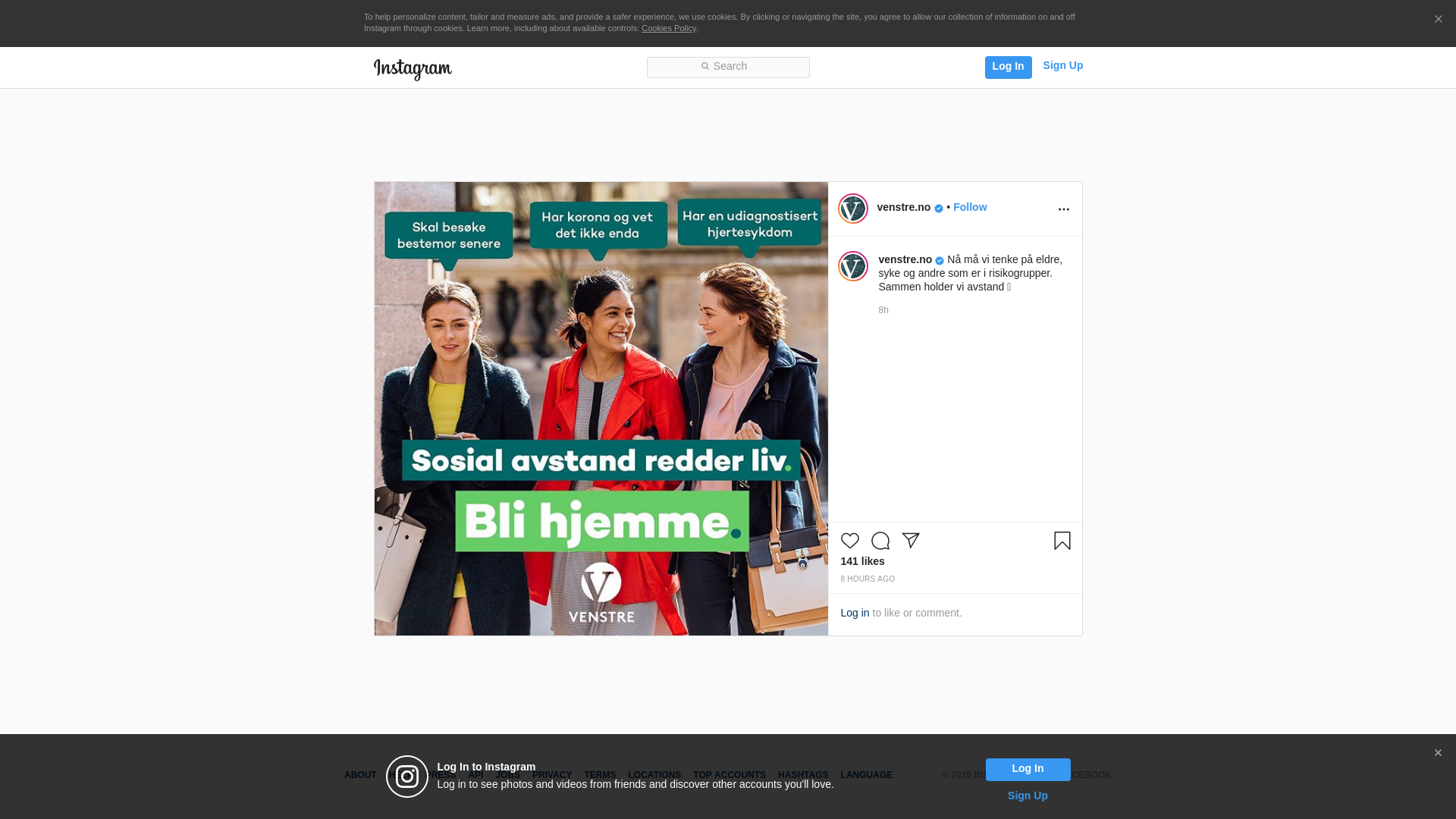
Task: Like the post with heart icon
Action: 849,541
